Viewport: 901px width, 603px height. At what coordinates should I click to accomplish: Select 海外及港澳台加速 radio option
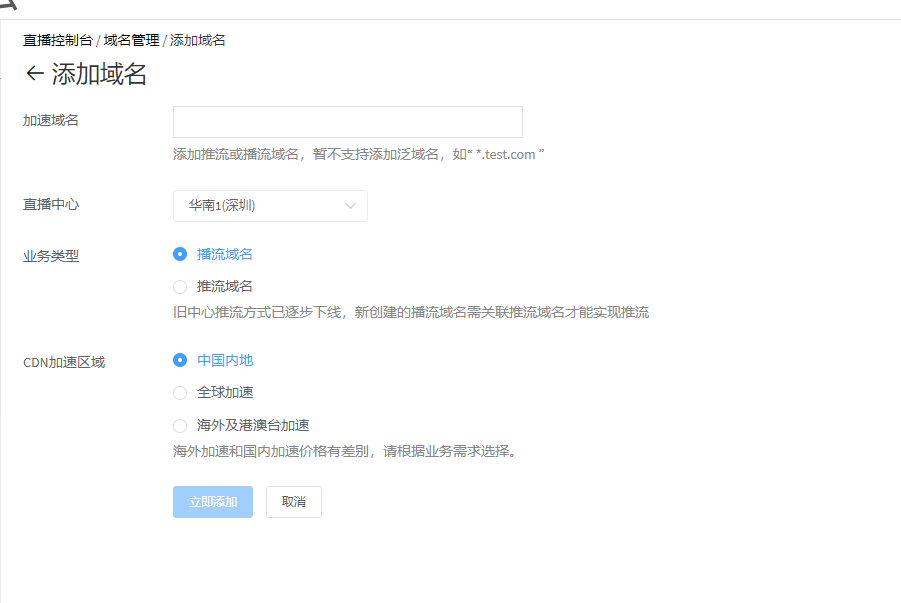click(x=180, y=425)
